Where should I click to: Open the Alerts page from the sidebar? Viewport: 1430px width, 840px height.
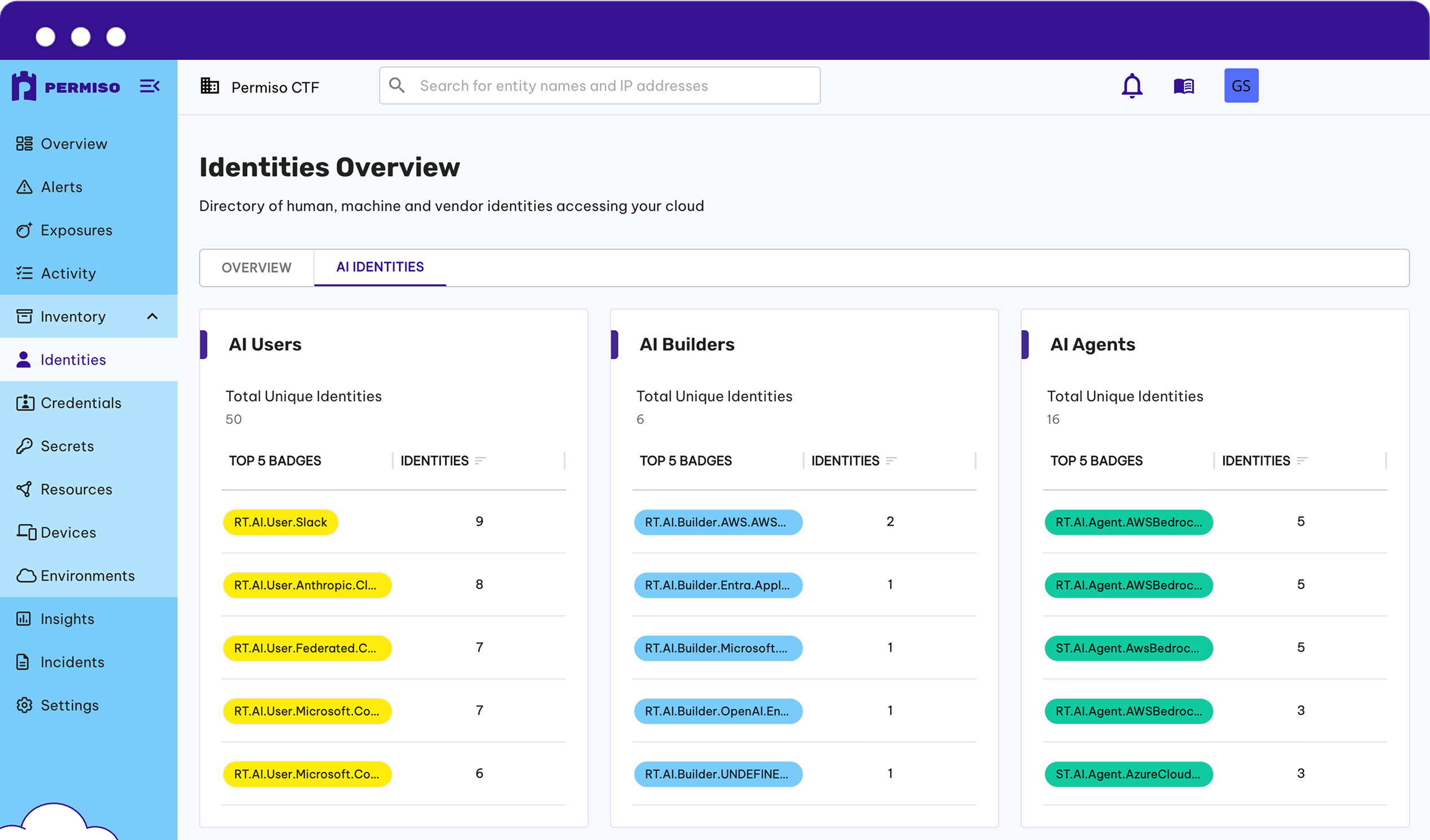pos(62,187)
